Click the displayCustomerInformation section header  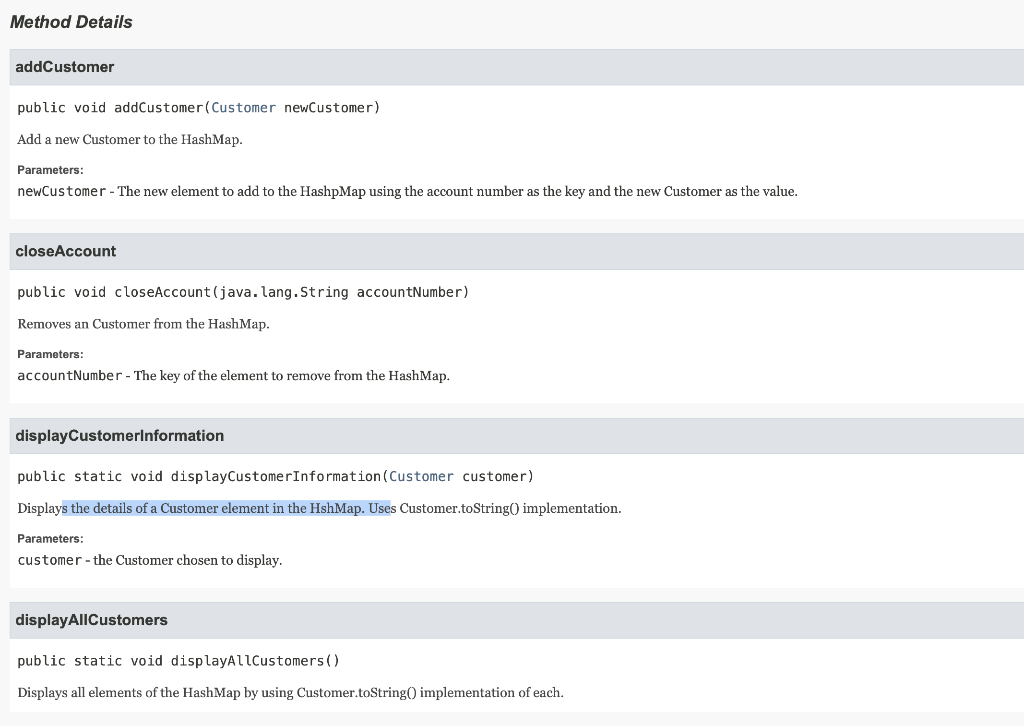click(x=121, y=436)
